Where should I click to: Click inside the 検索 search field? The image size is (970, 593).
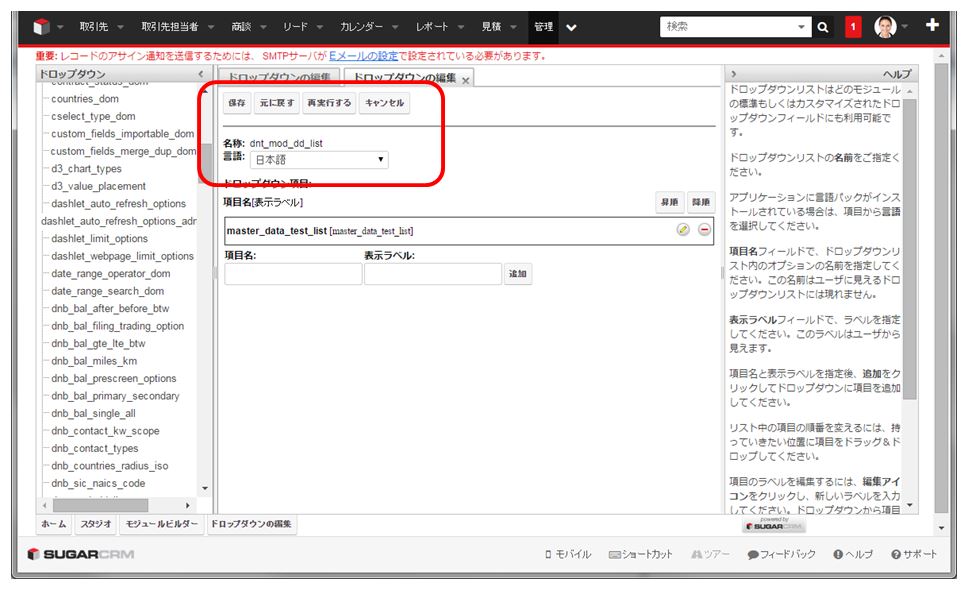(728, 27)
